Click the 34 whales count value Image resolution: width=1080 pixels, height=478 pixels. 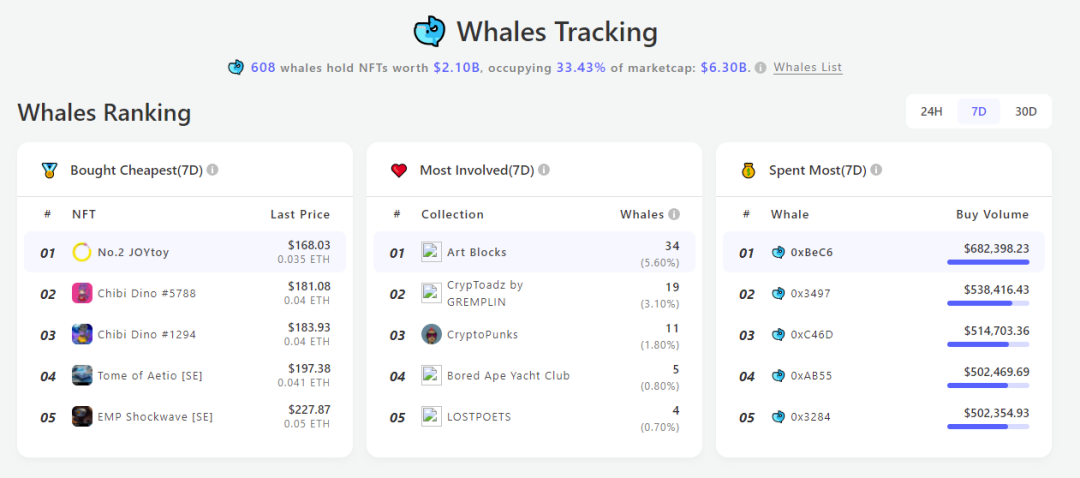pos(672,246)
